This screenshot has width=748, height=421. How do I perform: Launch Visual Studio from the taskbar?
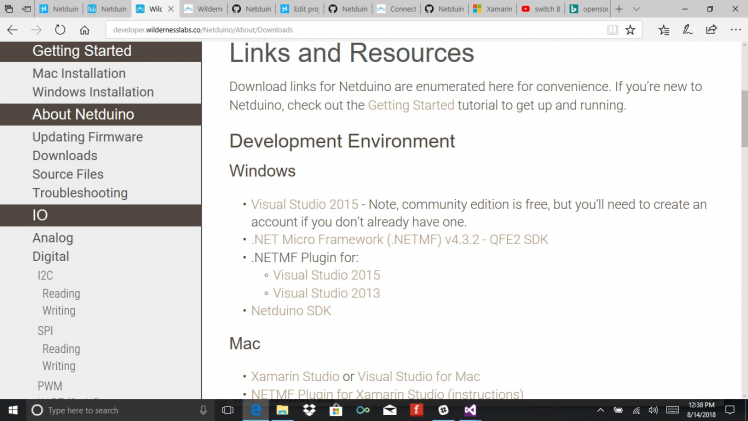pos(470,410)
